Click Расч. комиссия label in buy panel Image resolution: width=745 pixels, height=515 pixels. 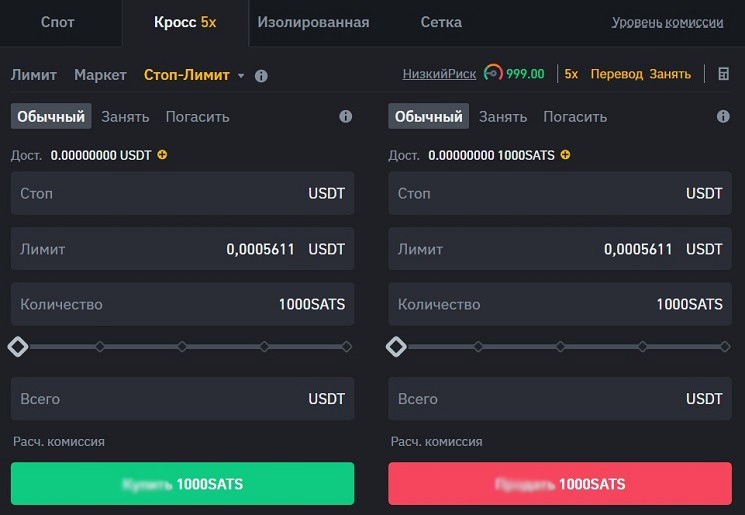pyautogui.click(x=59, y=442)
